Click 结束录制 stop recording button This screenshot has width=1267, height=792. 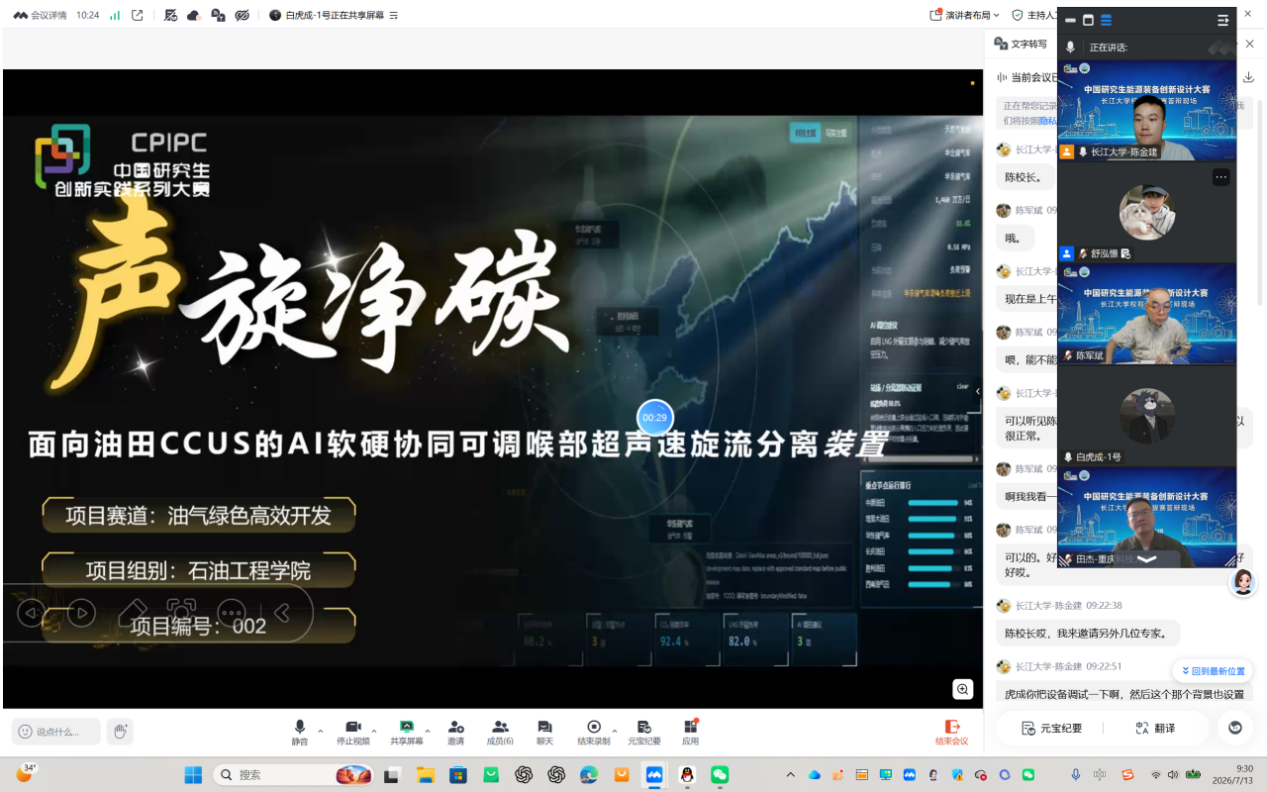point(594,732)
